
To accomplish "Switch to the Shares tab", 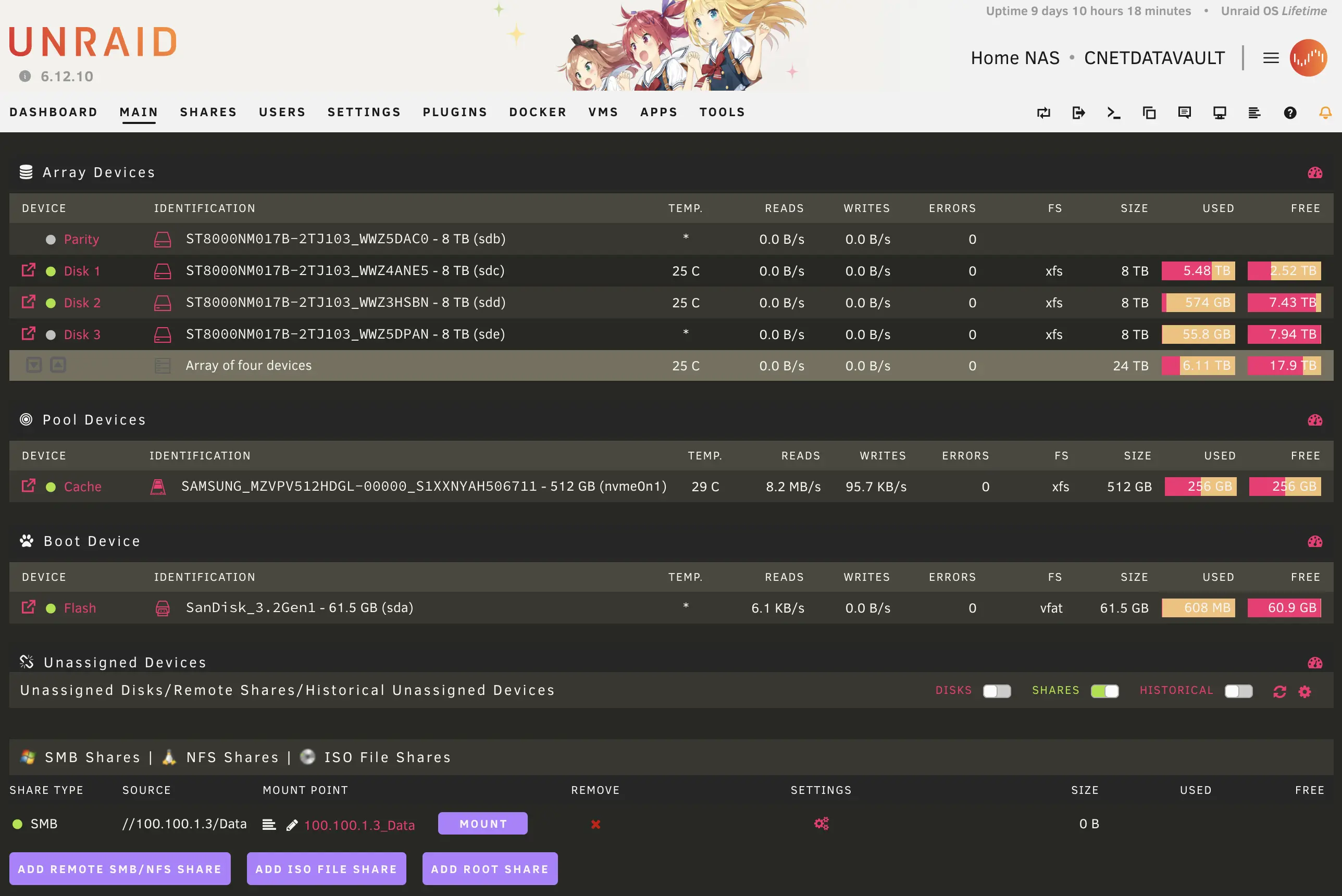I will click(208, 112).
